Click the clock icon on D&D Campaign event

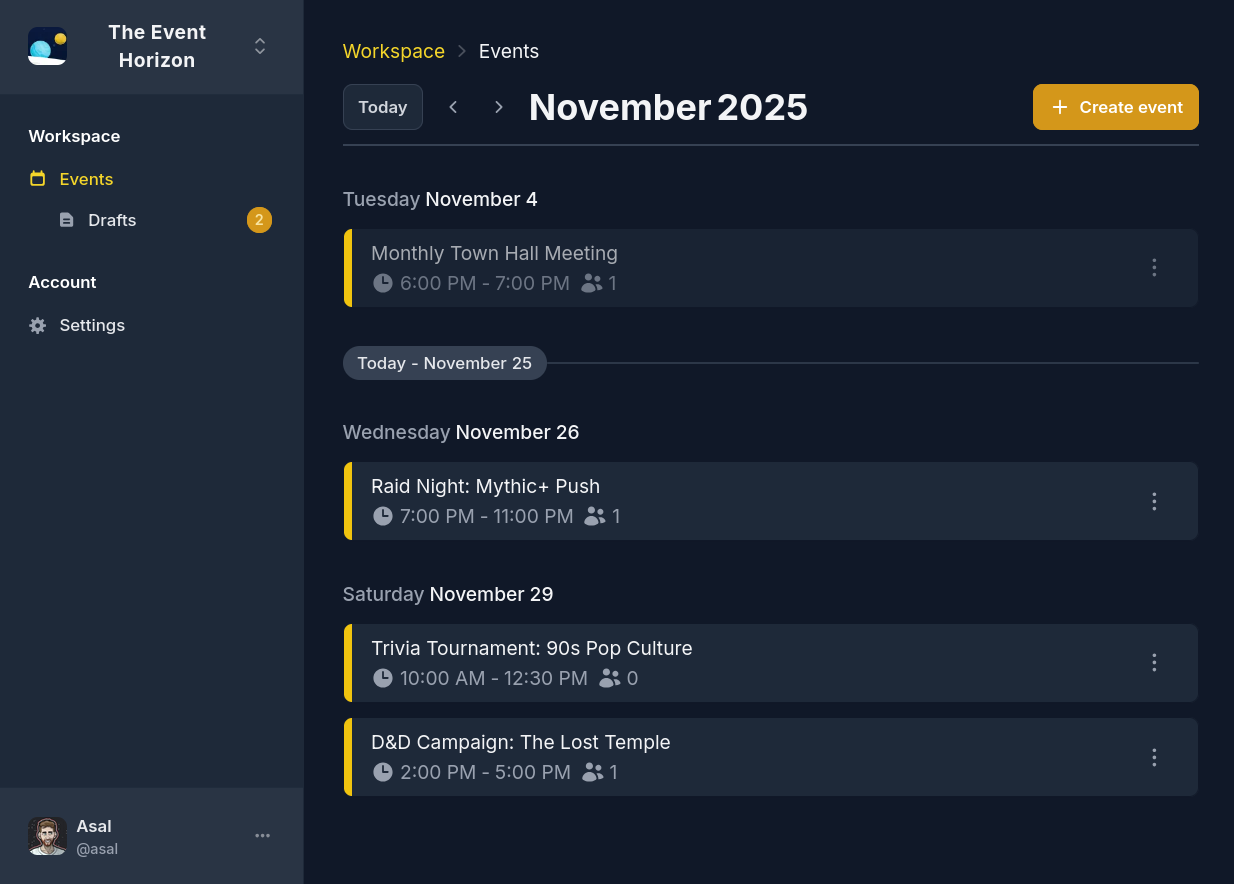(x=382, y=772)
